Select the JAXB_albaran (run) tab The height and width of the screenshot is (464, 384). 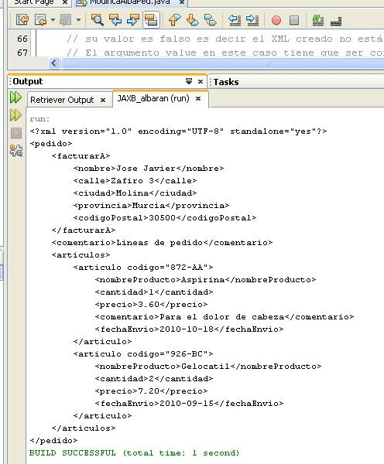tap(153, 98)
